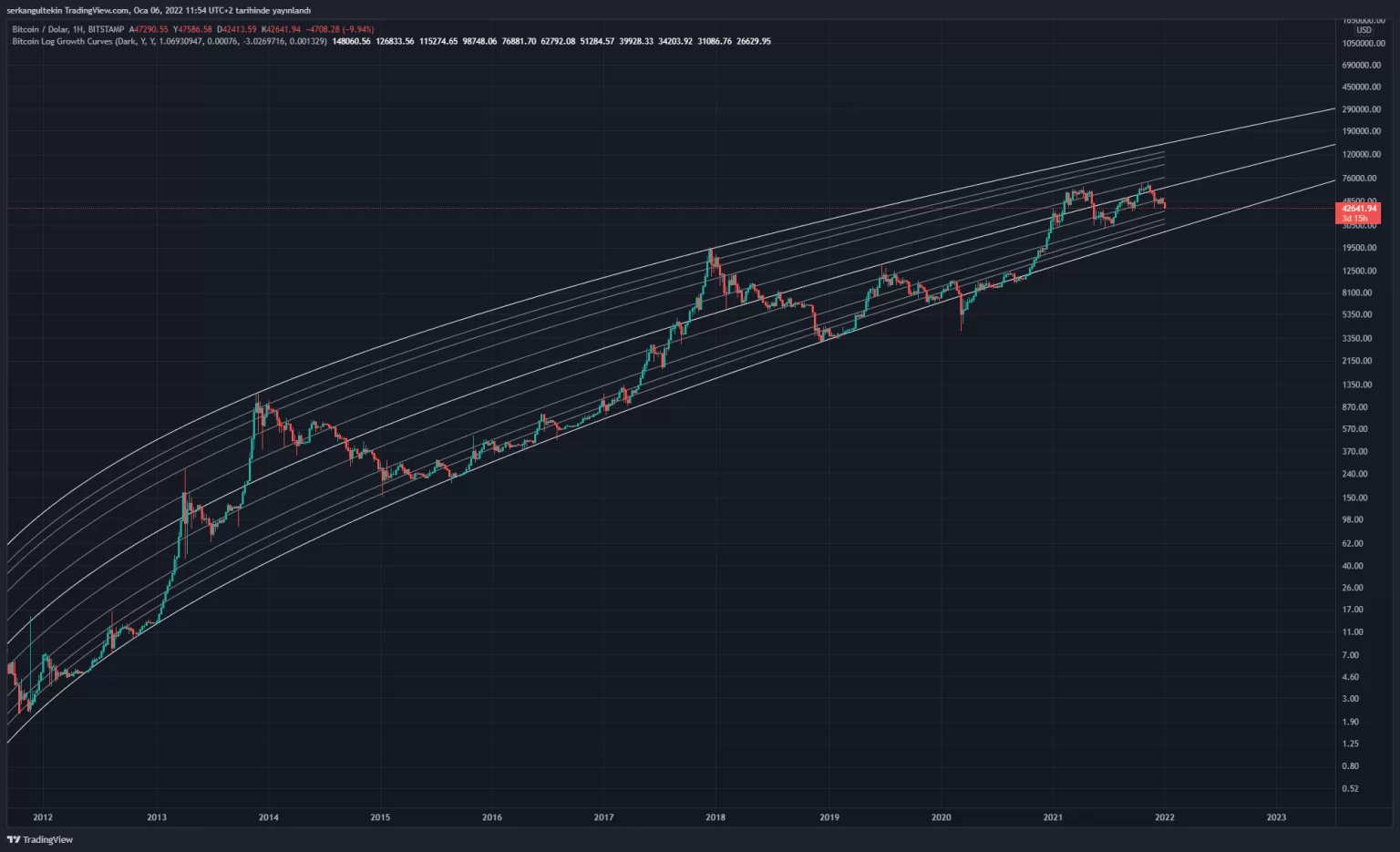Select the 2015 year marker
The width and height of the screenshot is (1400, 852).
coord(380,817)
